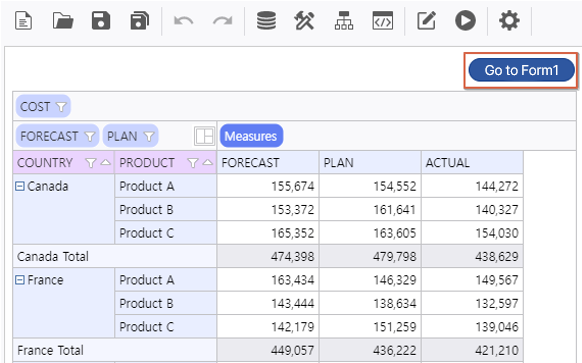Save using the floppy disk icon
Viewport: 582px width, 363px height.
pyautogui.click(x=101, y=20)
